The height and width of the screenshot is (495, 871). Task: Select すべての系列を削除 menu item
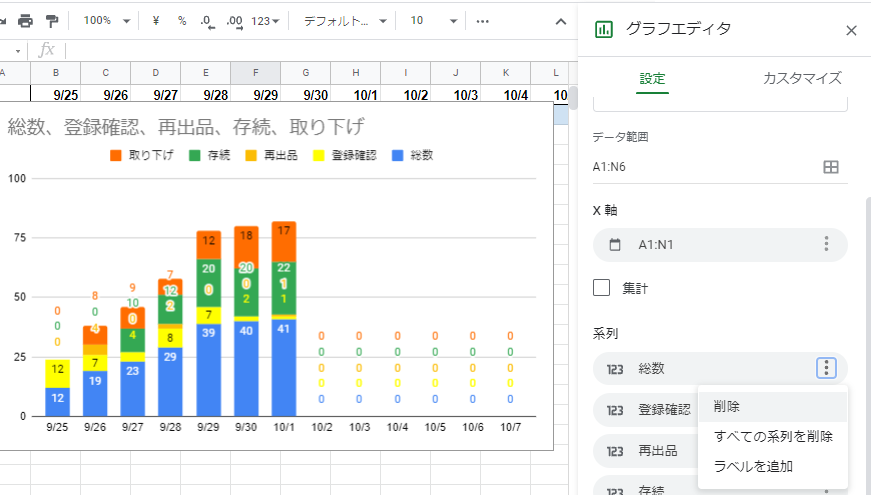[772, 437]
